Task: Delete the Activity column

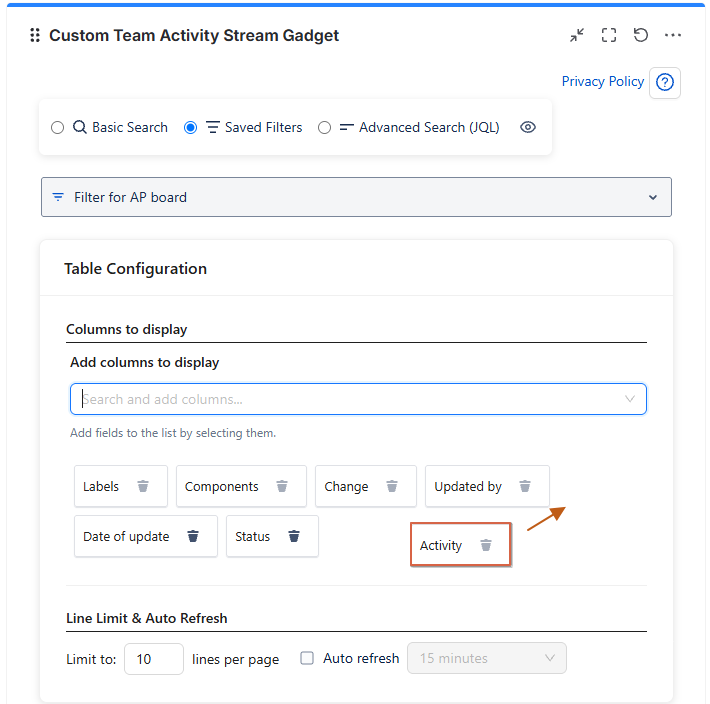Action: coord(486,545)
